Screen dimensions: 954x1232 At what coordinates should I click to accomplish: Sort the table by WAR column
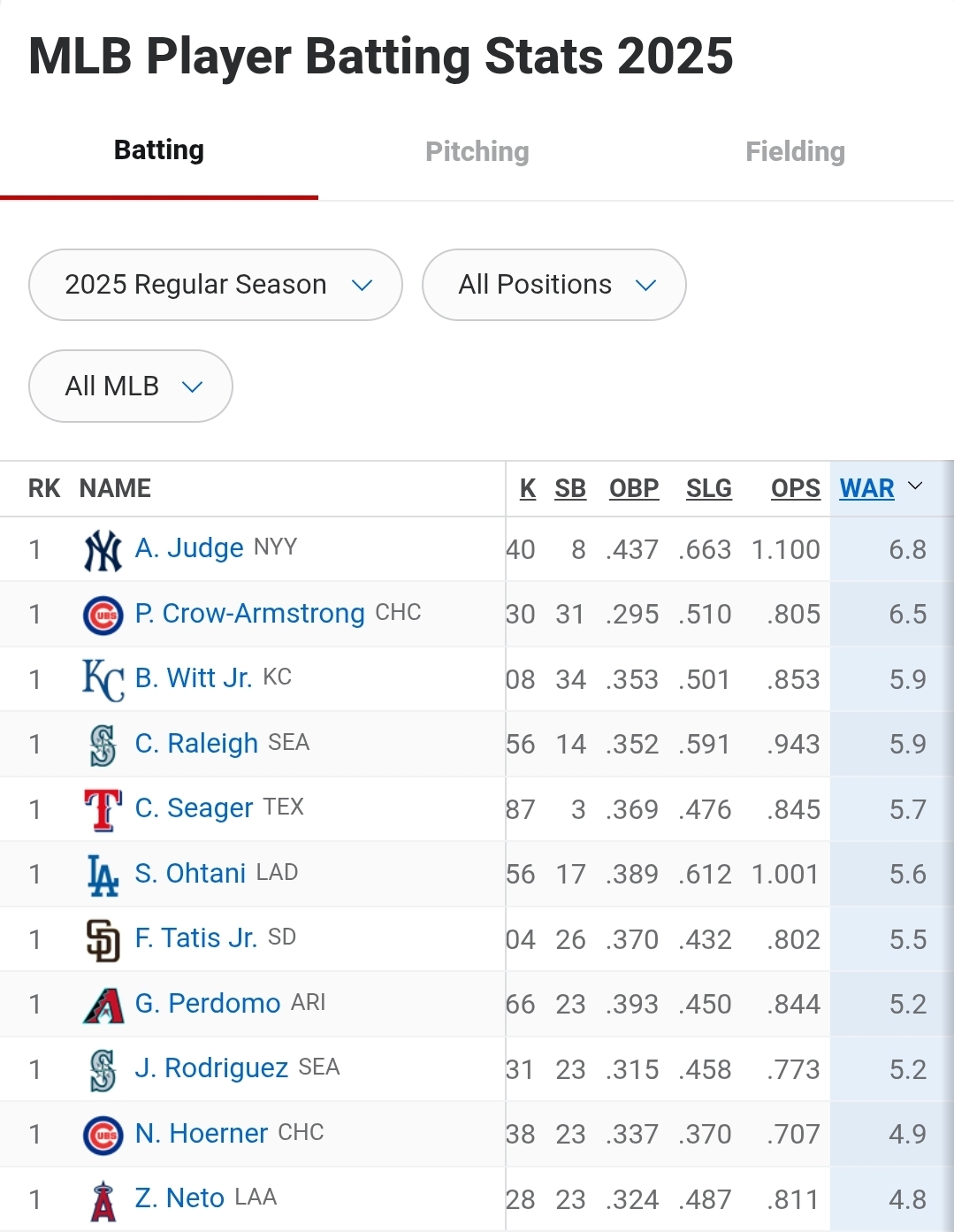click(867, 488)
